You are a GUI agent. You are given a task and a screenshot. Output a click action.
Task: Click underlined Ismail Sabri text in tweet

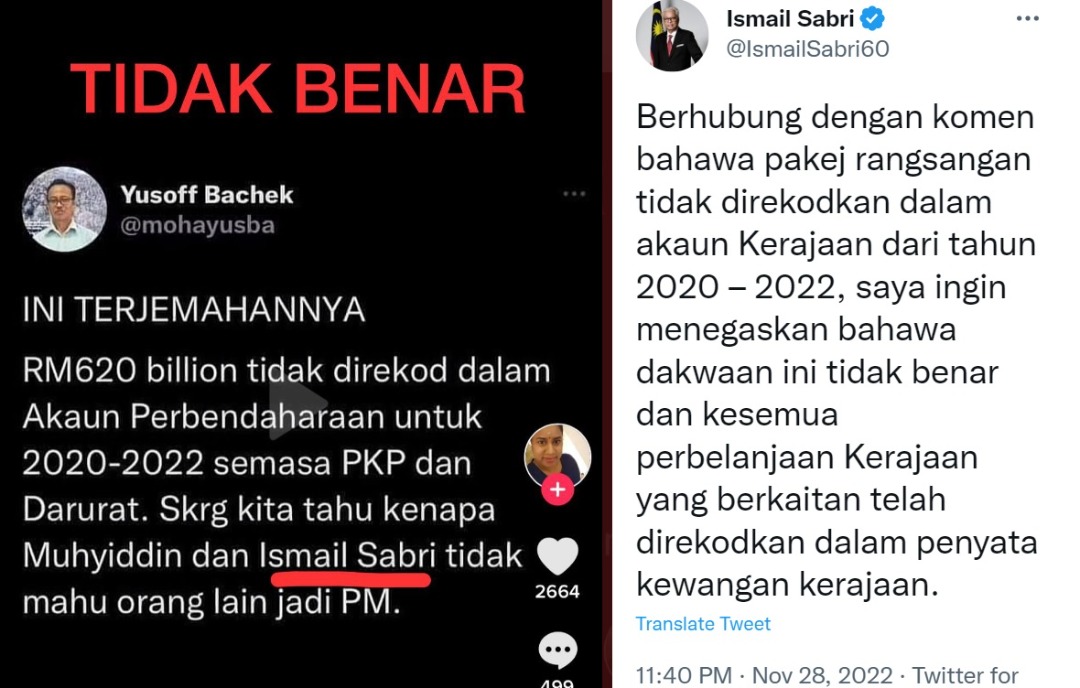coord(348,556)
